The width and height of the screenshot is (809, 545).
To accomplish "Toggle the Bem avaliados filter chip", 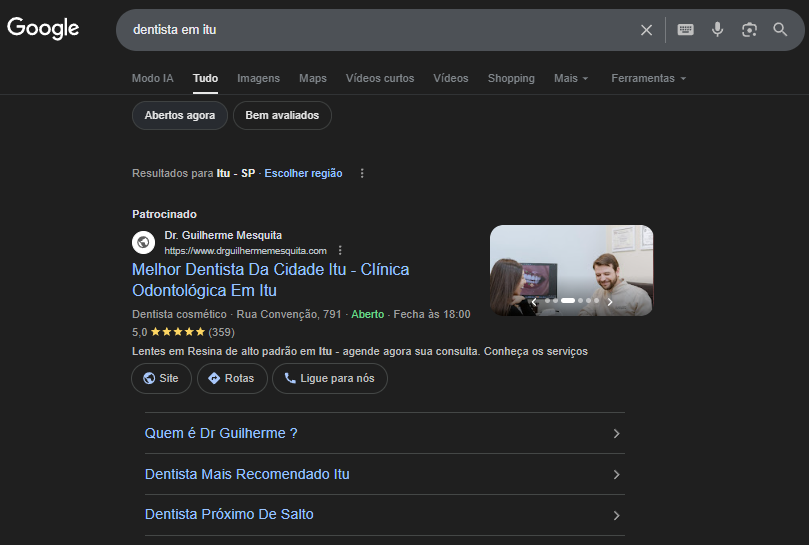I will (282, 116).
